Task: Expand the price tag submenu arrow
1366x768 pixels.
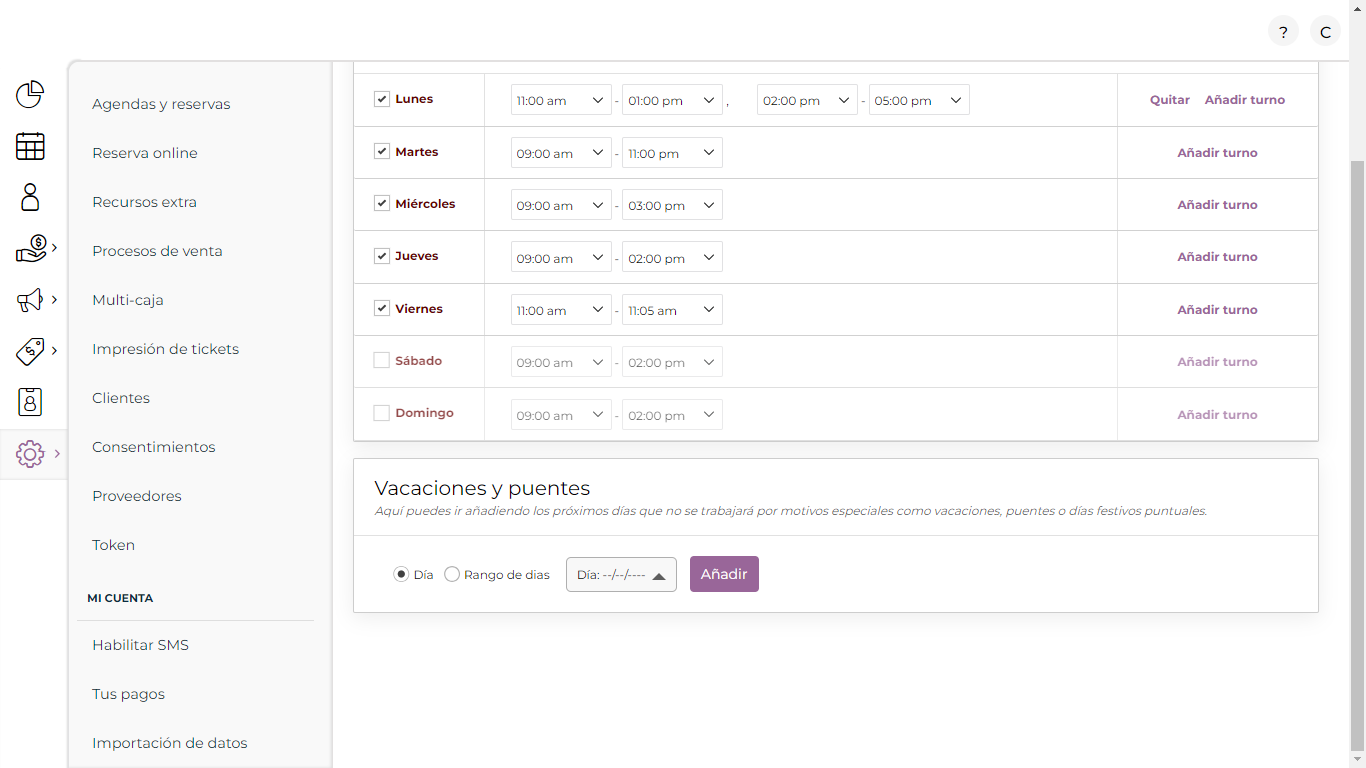Action: coord(54,351)
